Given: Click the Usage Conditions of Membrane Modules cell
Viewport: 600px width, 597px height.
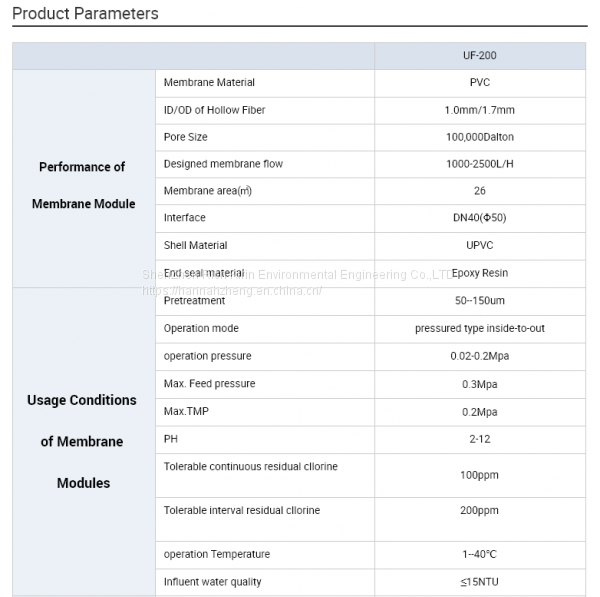Looking at the screenshot, I should click(x=83, y=441).
